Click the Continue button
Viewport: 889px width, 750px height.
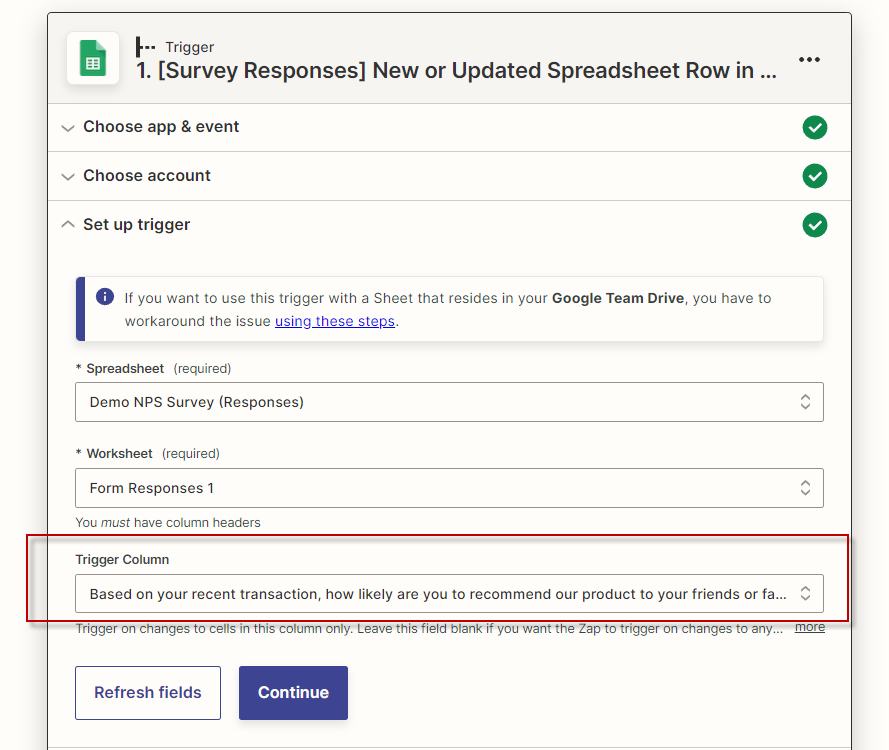click(293, 692)
